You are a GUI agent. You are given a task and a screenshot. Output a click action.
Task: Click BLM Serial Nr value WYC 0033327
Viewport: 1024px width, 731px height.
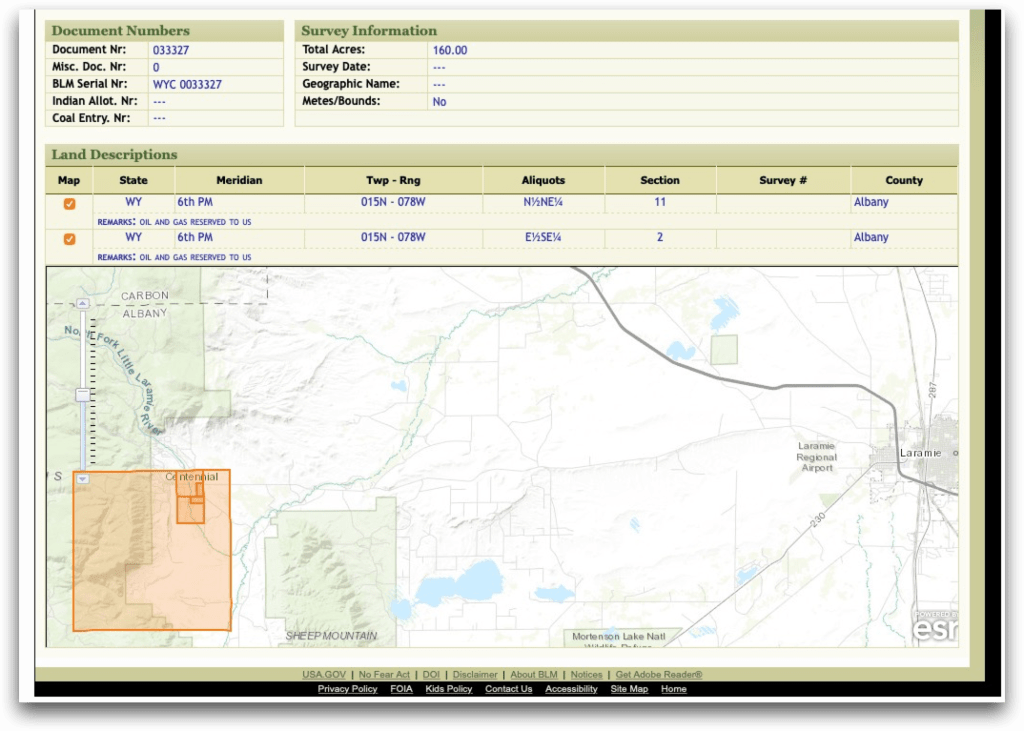click(187, 85)
